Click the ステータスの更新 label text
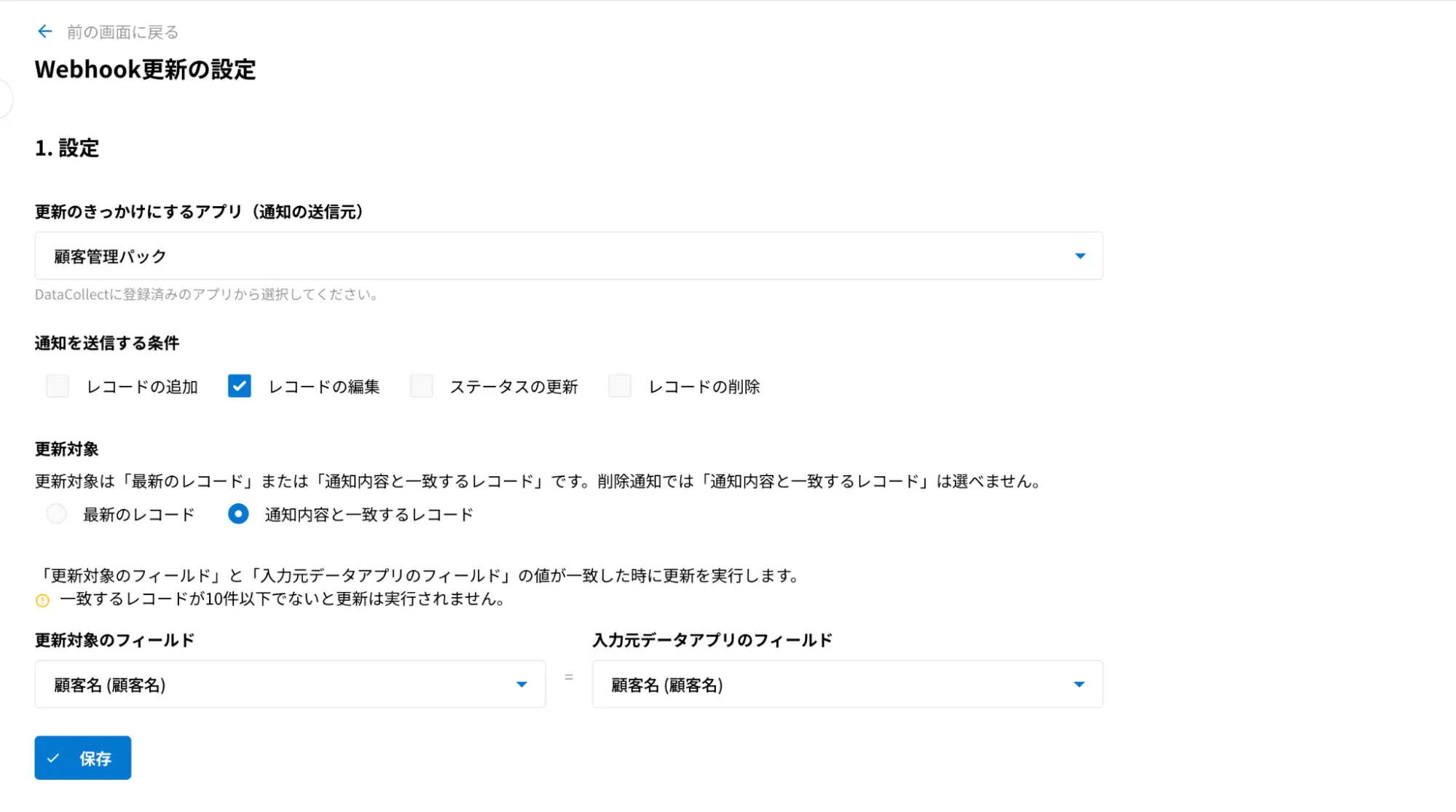The width and height of the screenshot is (1456, 812). point(513,387)
